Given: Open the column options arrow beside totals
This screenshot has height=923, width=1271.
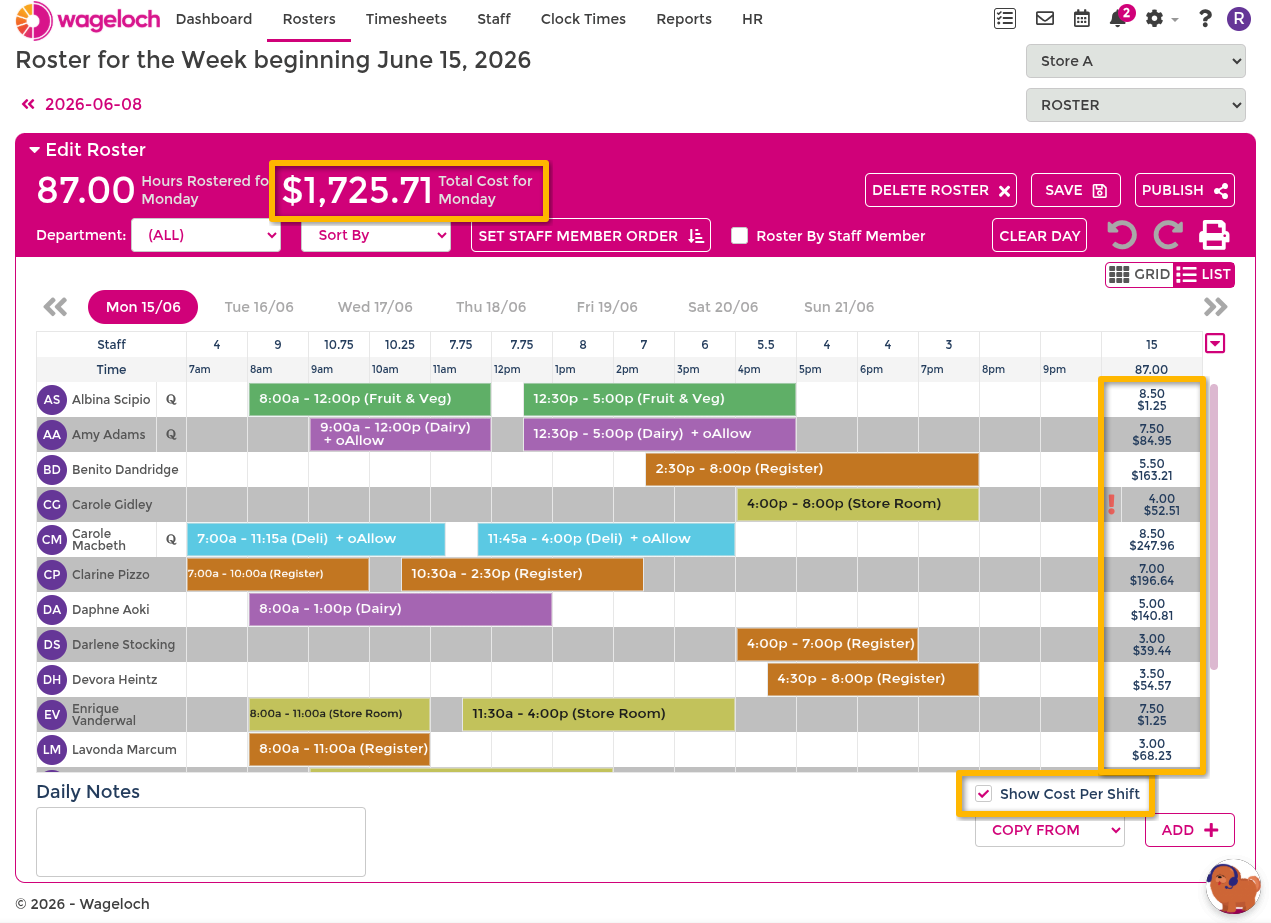Looking at the screenshot, I should (x=1215, y=344).
